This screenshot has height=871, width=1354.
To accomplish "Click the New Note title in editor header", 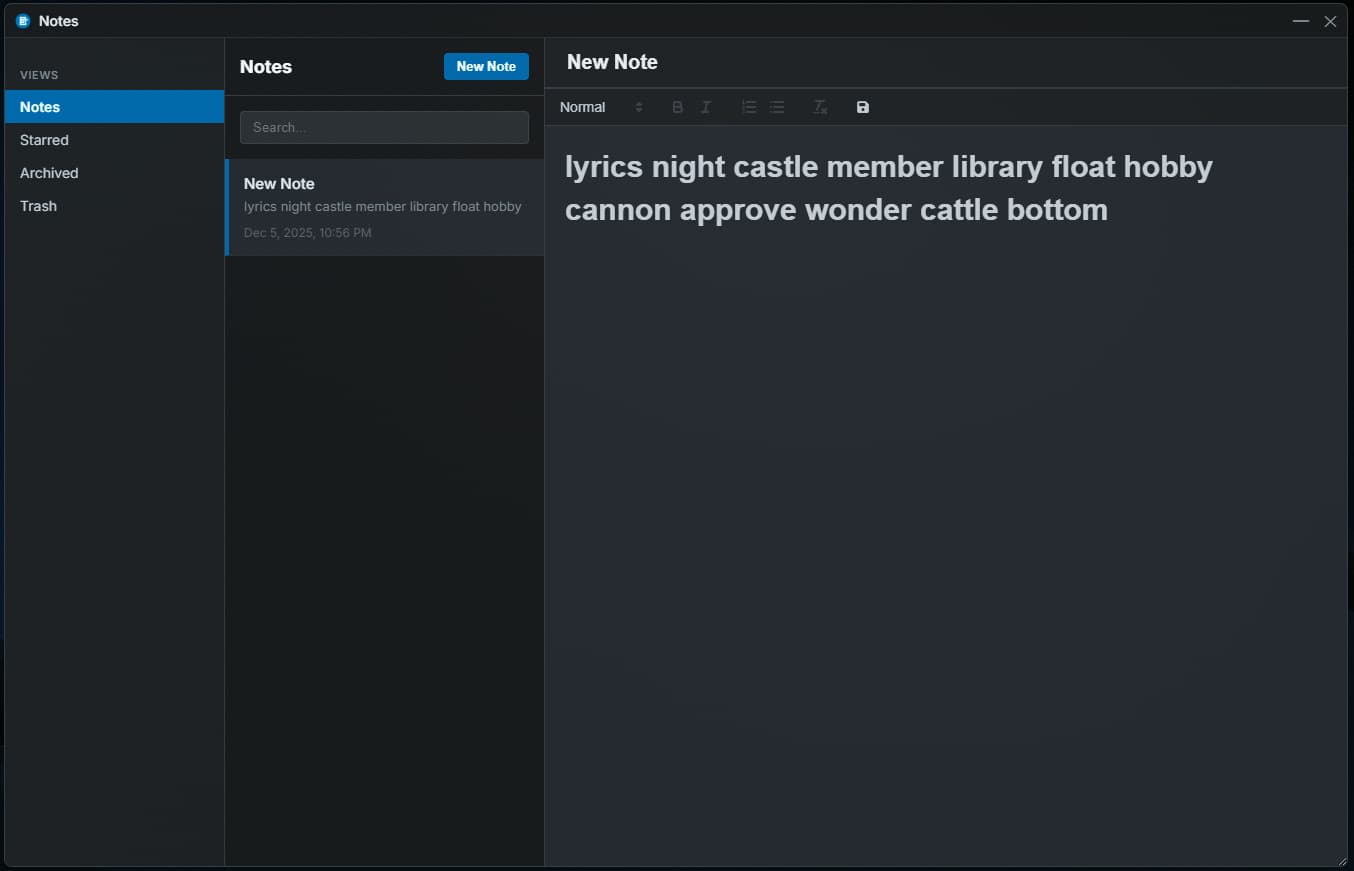I will tap(612, 62).
